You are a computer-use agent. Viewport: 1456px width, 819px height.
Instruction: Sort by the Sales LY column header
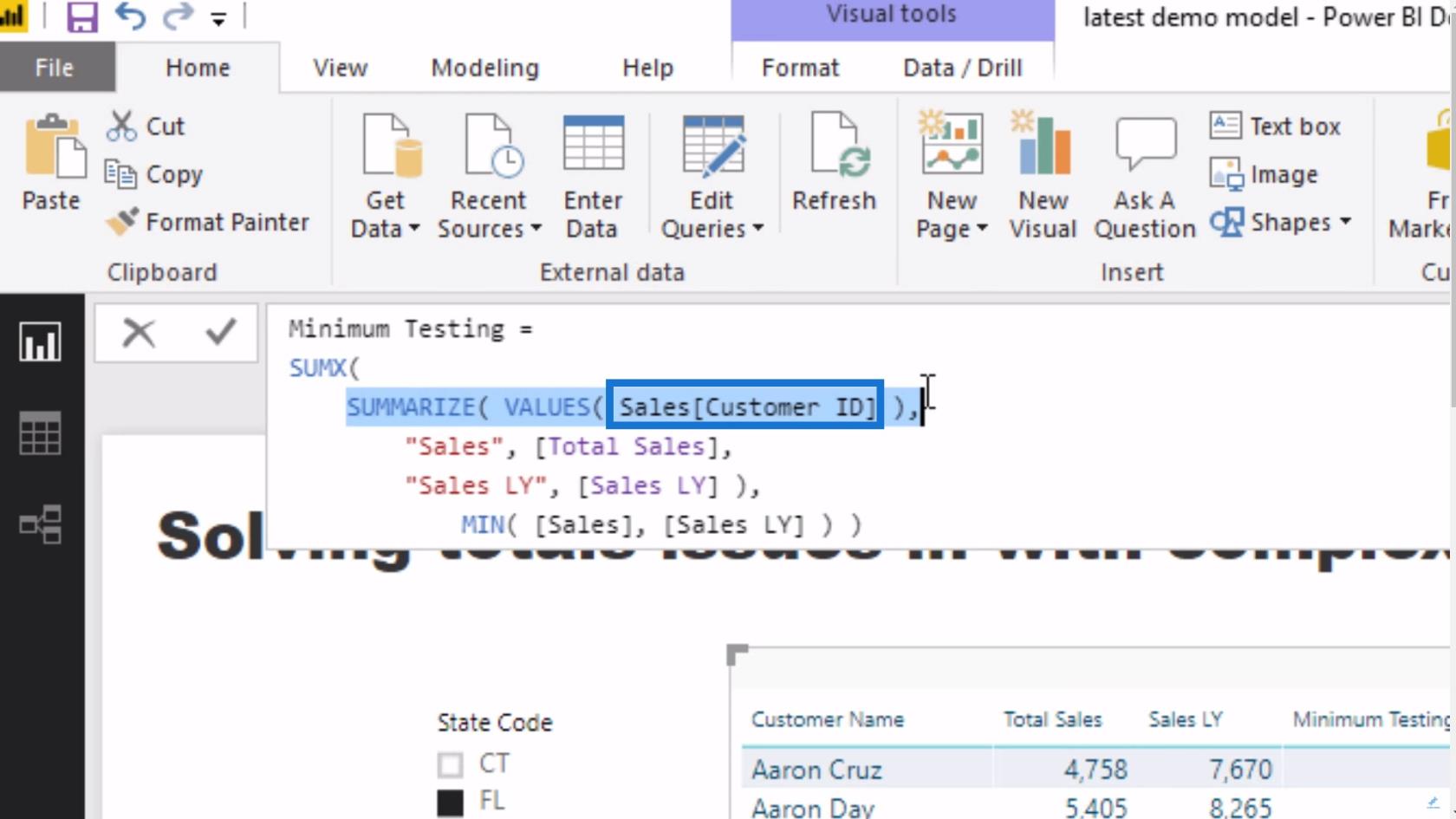1186,719
